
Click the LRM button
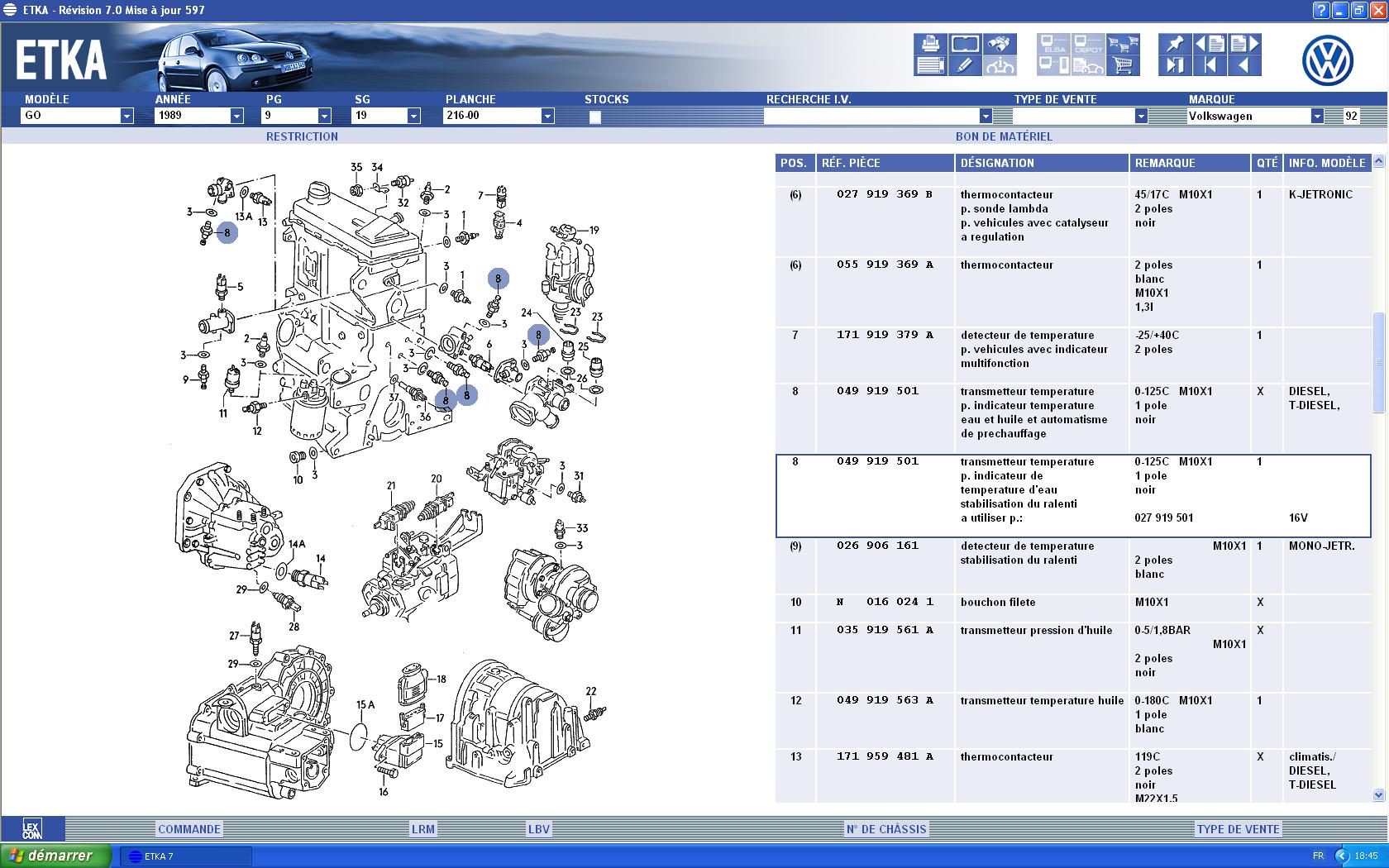pos(423,829)
